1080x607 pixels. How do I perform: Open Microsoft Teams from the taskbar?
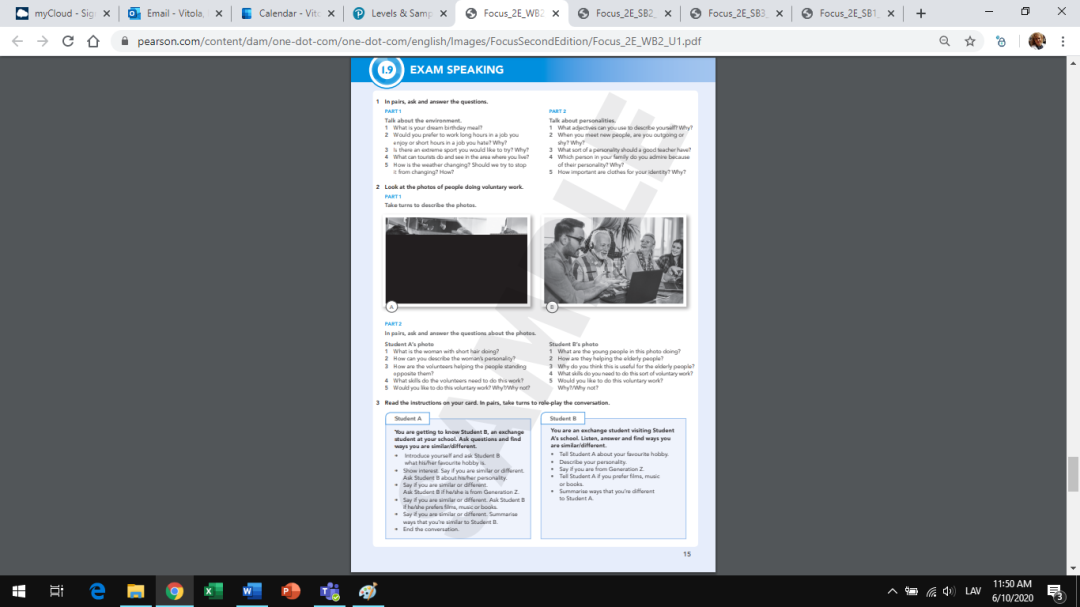tap(329, 591)
